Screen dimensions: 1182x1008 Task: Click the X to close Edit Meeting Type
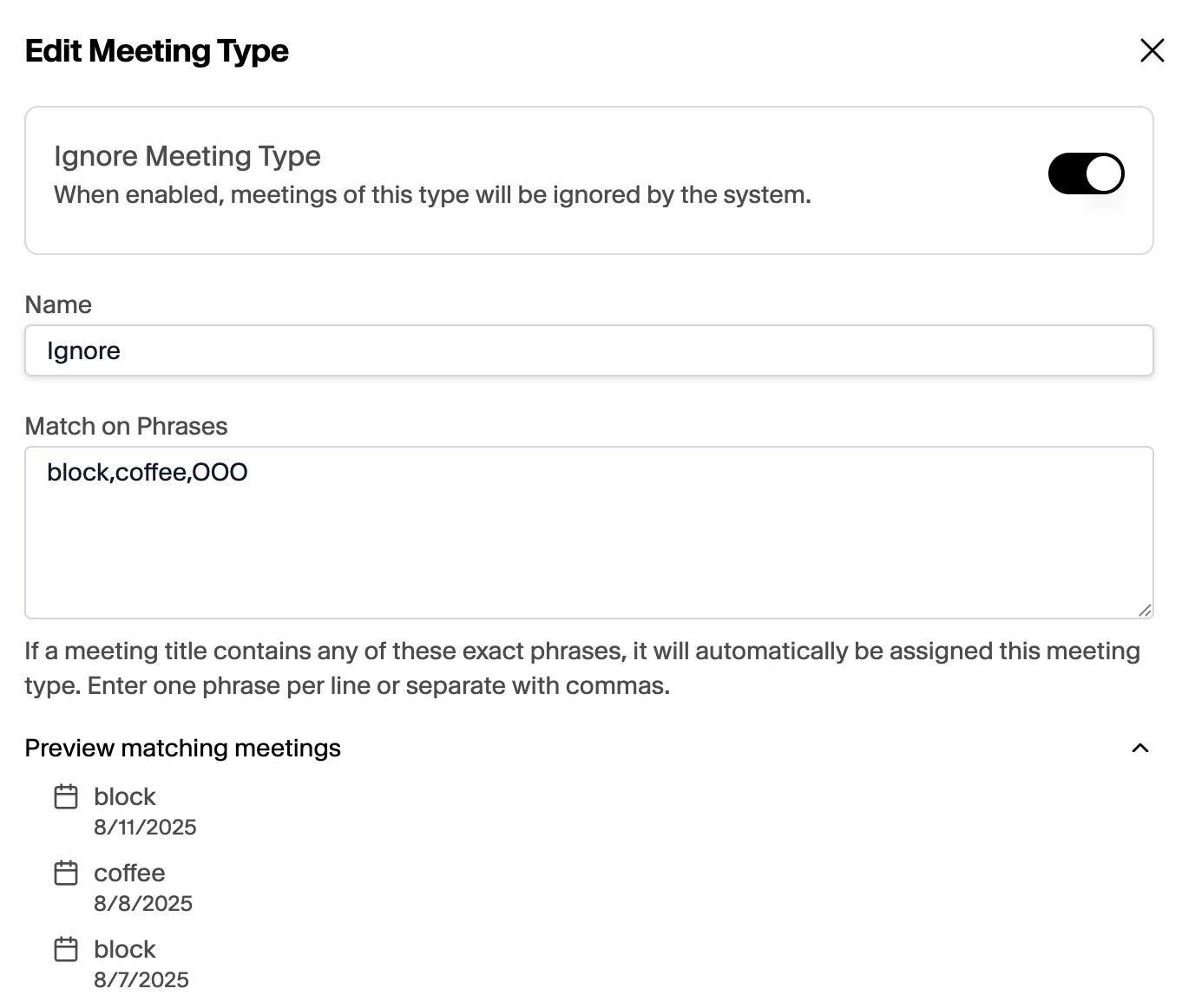[1152, 50]
